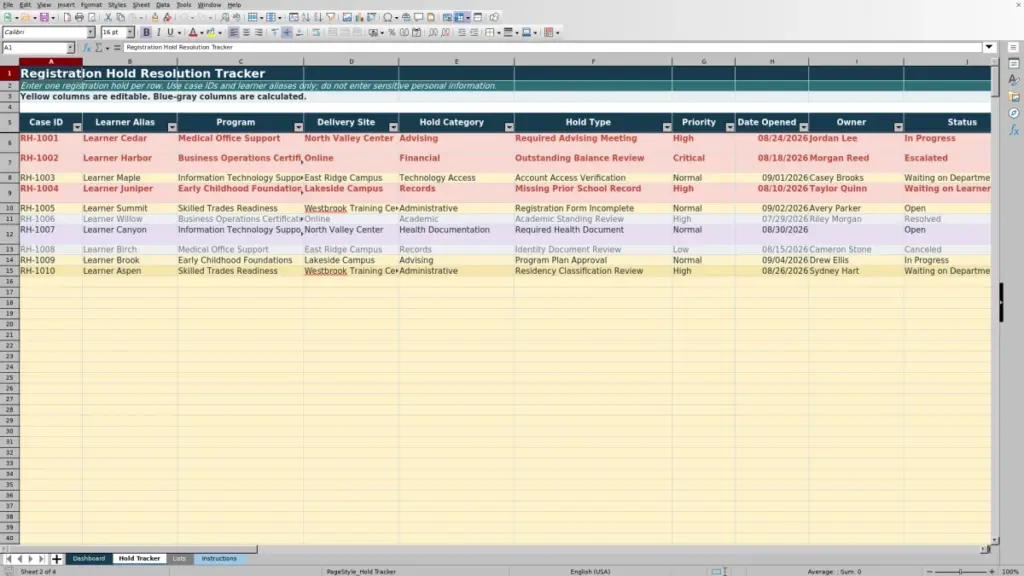Print using the Print toolbar icon

coord(79,18)
